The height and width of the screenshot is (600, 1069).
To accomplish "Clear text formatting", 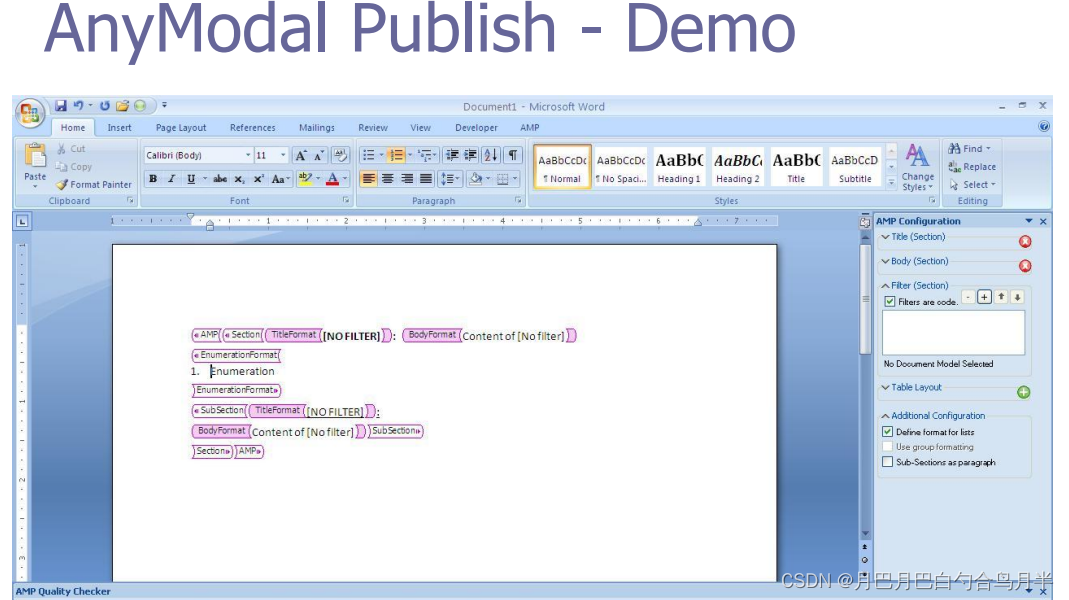I will 340,155.
